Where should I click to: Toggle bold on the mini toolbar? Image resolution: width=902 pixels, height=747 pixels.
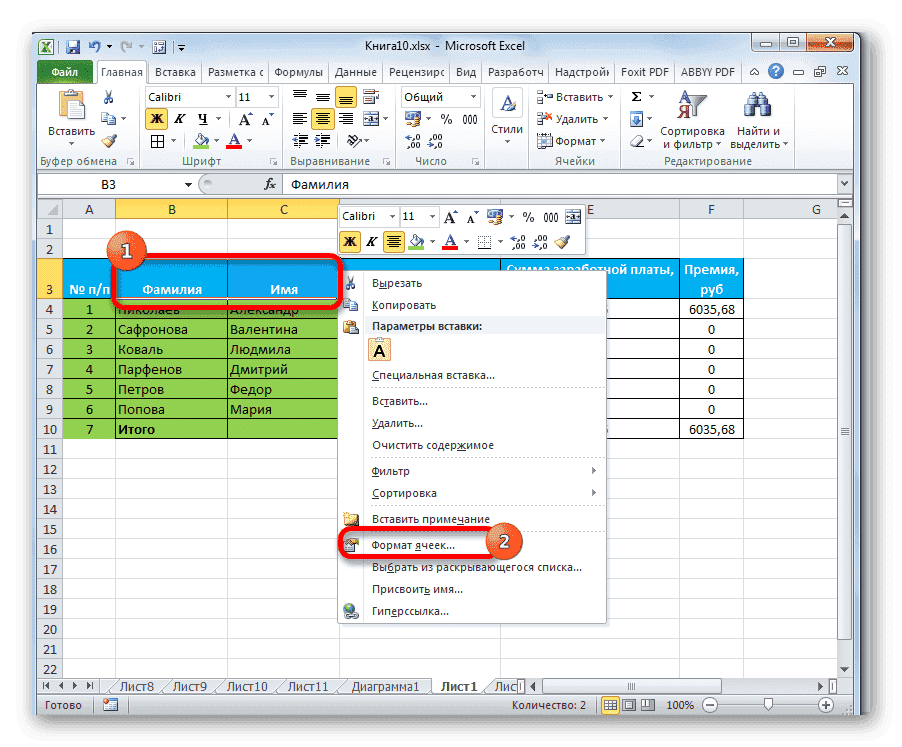click(x=350, y=241)
